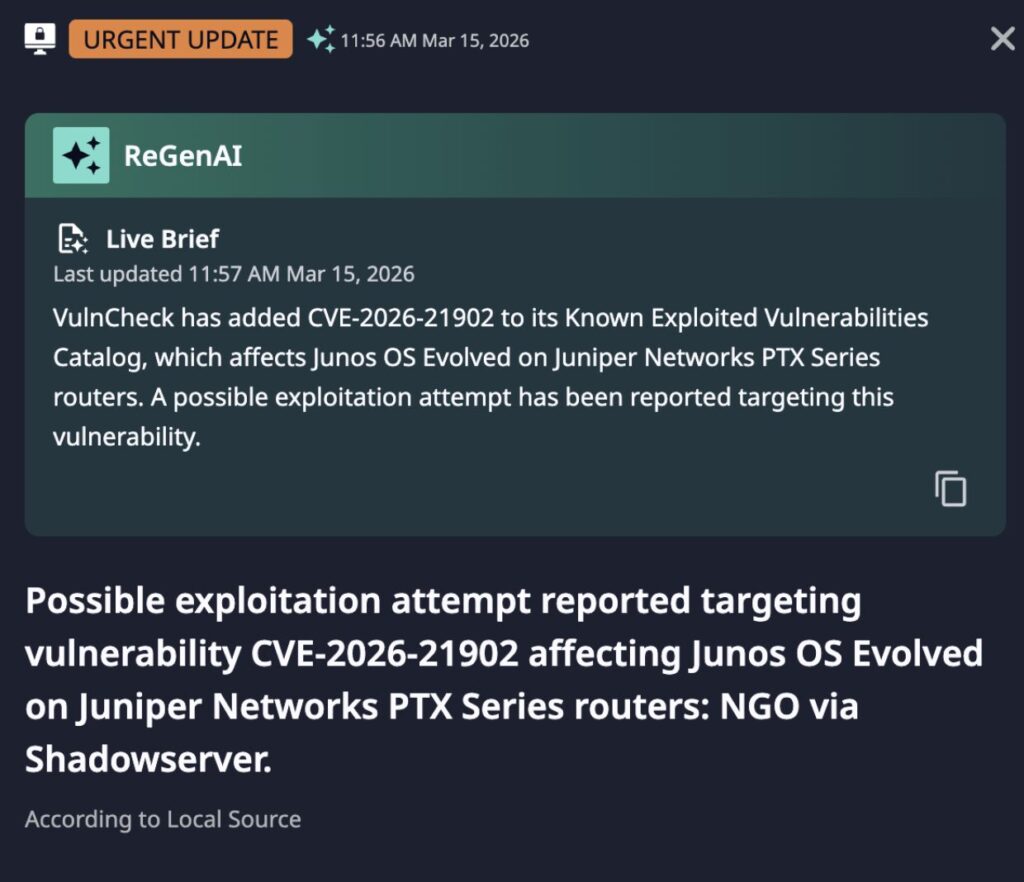
Task: Dismiss the alert with the X button
Action: 1001,38
